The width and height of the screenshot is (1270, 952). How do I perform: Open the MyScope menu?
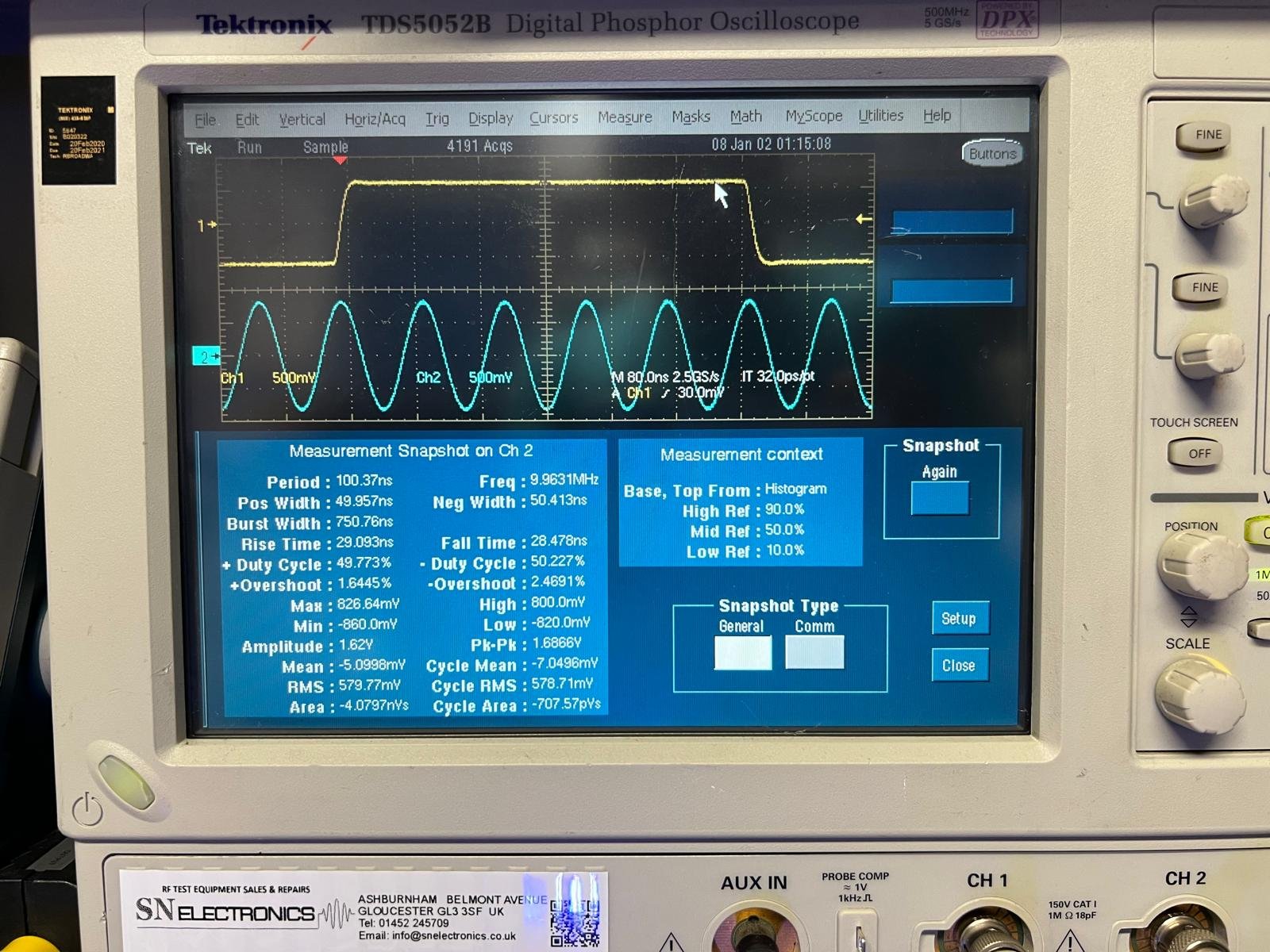click(814, 116)
